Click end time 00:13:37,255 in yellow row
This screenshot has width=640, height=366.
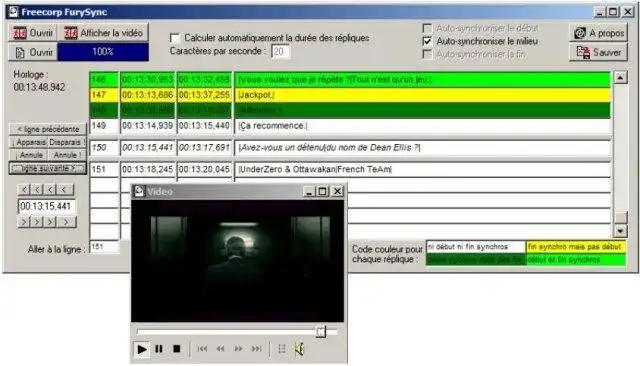pos(204,95)
